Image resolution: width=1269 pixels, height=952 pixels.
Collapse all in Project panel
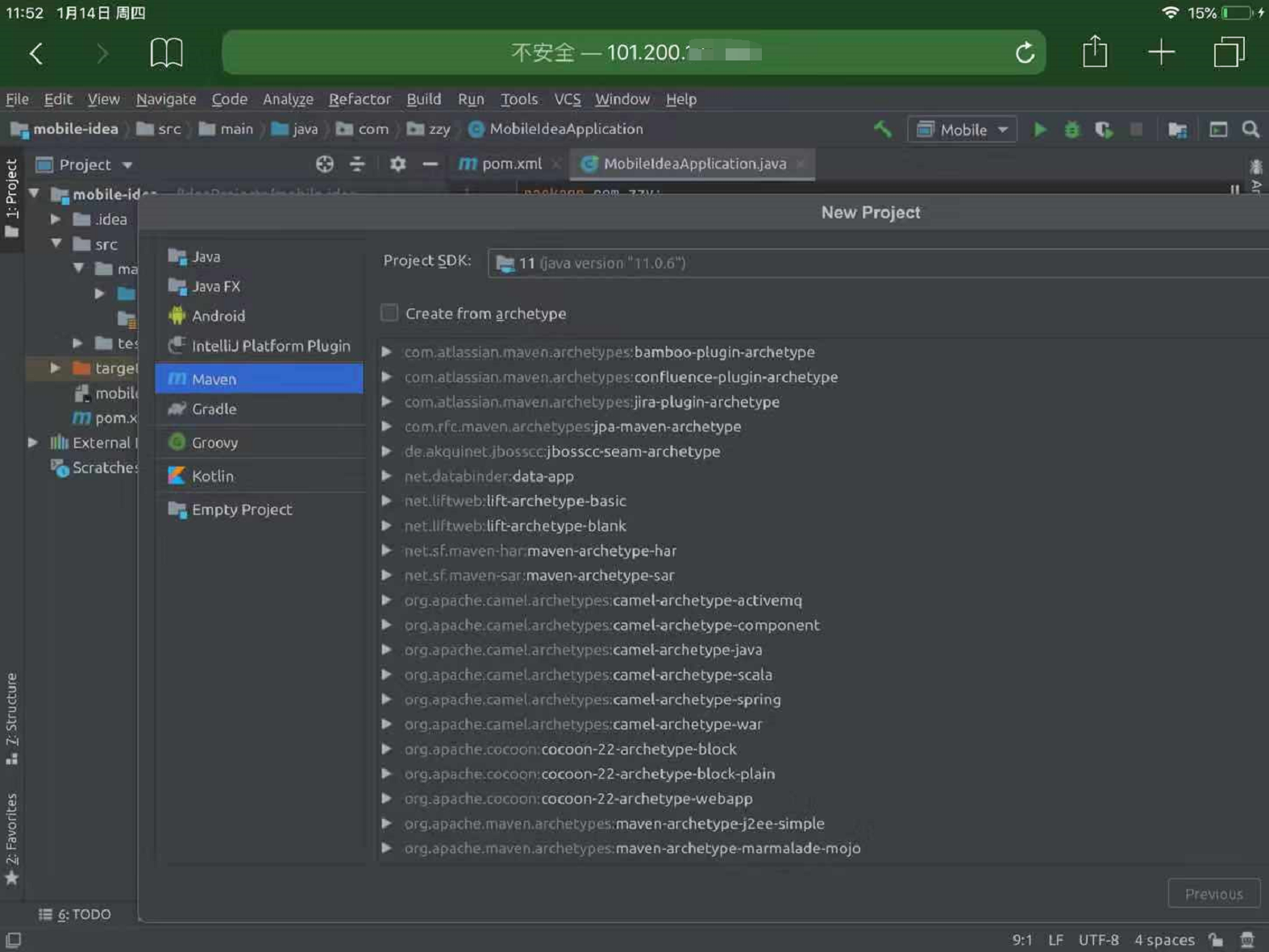point(357,164)
